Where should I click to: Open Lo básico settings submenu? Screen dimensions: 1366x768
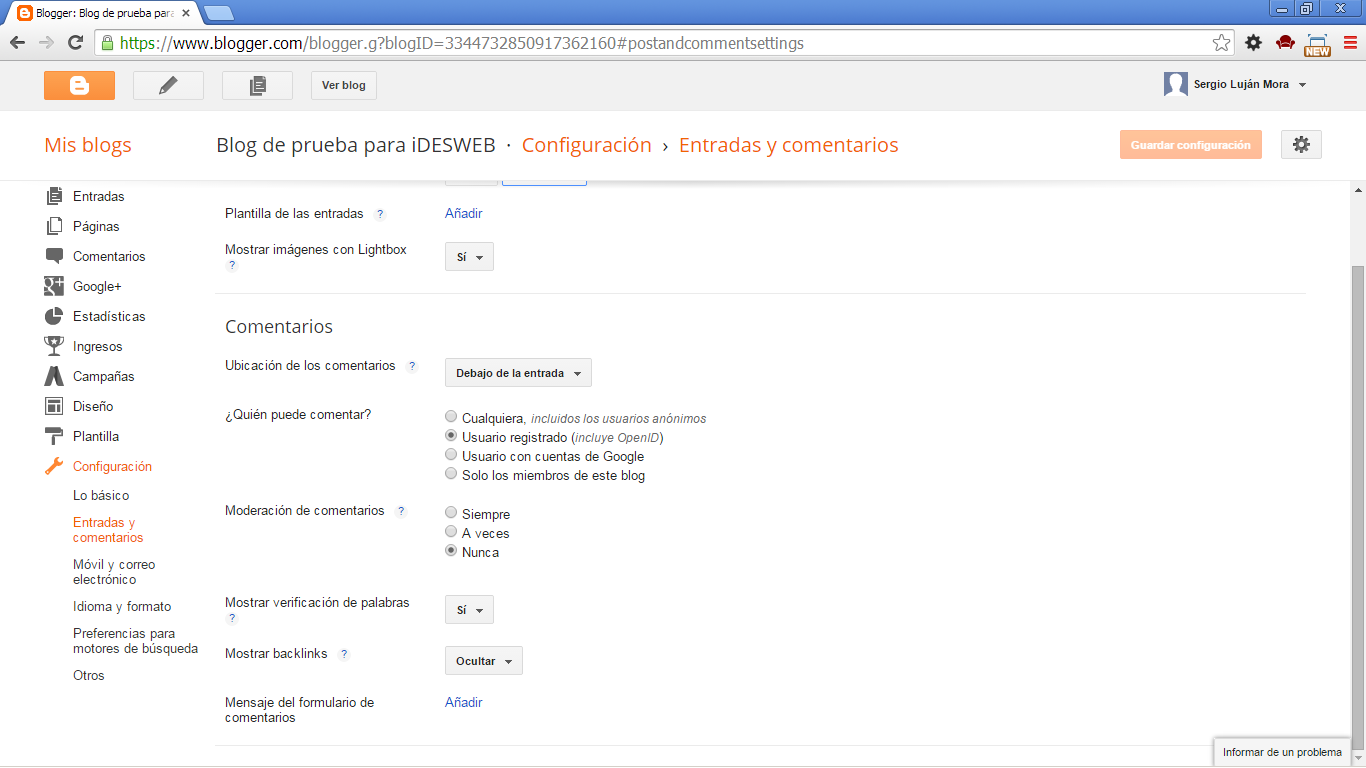(101, 495)
